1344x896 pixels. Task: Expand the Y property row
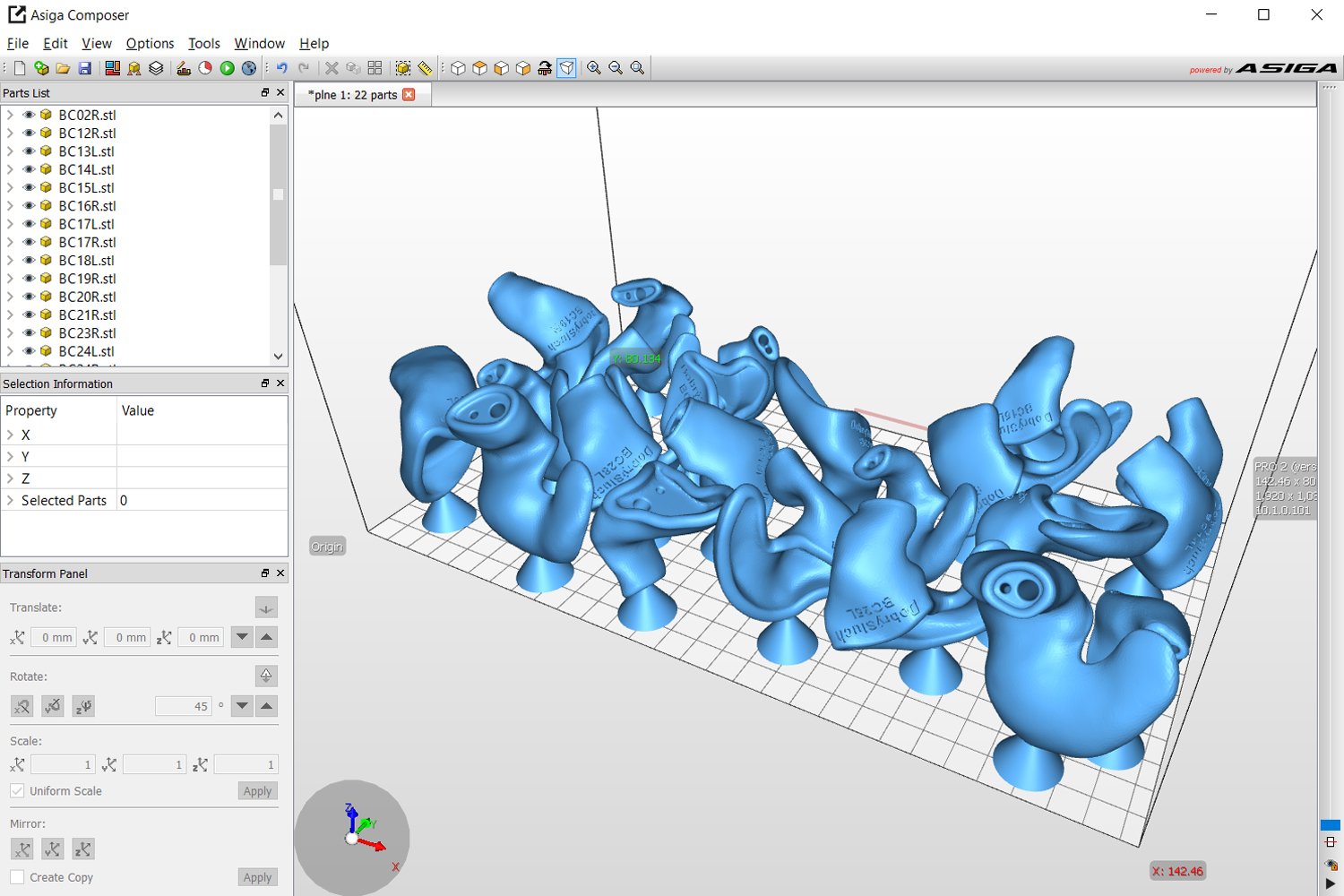pos(10,456)
